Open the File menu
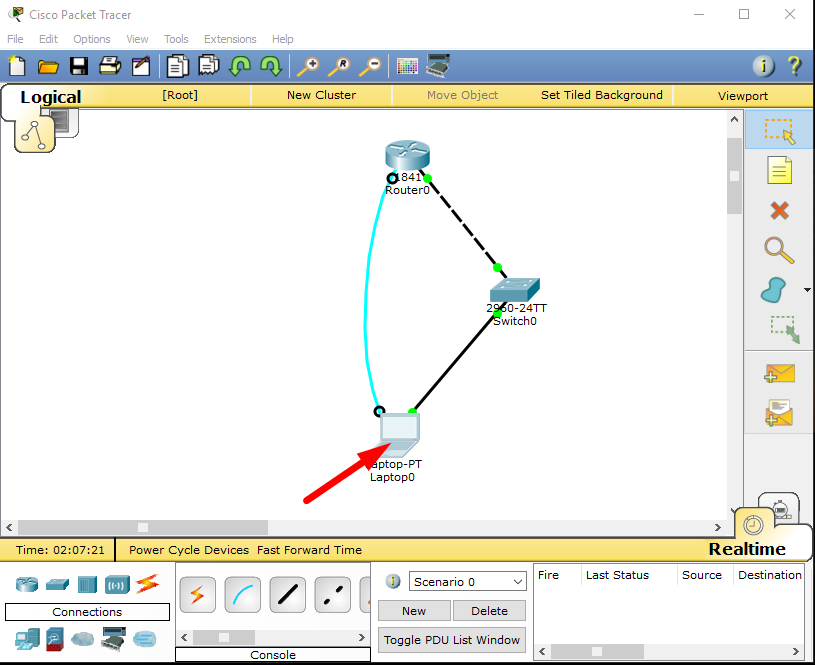This screenshot has width=815, height=665. (15, 39)
